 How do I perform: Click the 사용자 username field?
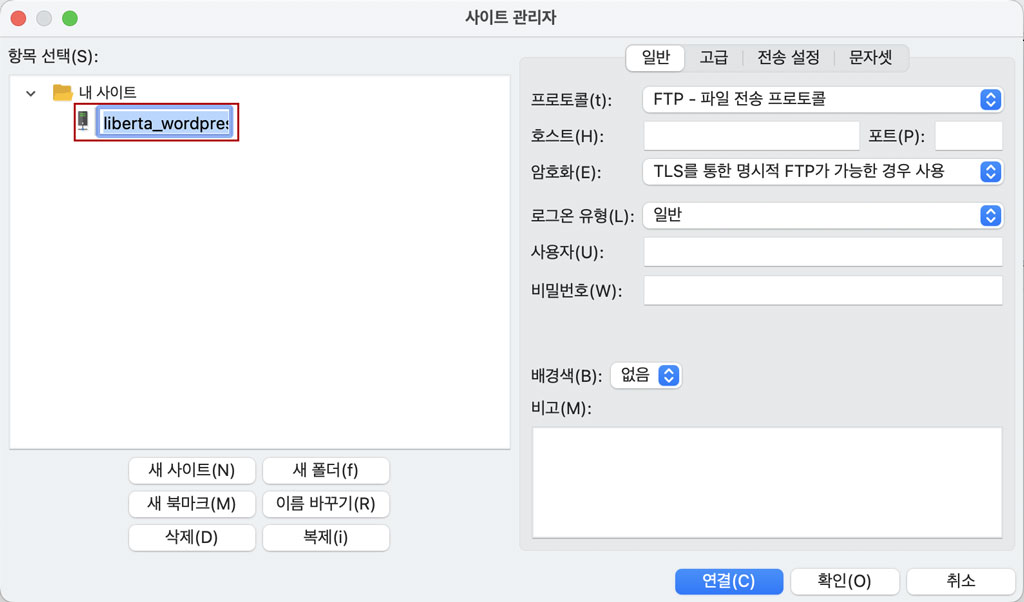pos(822,252)
